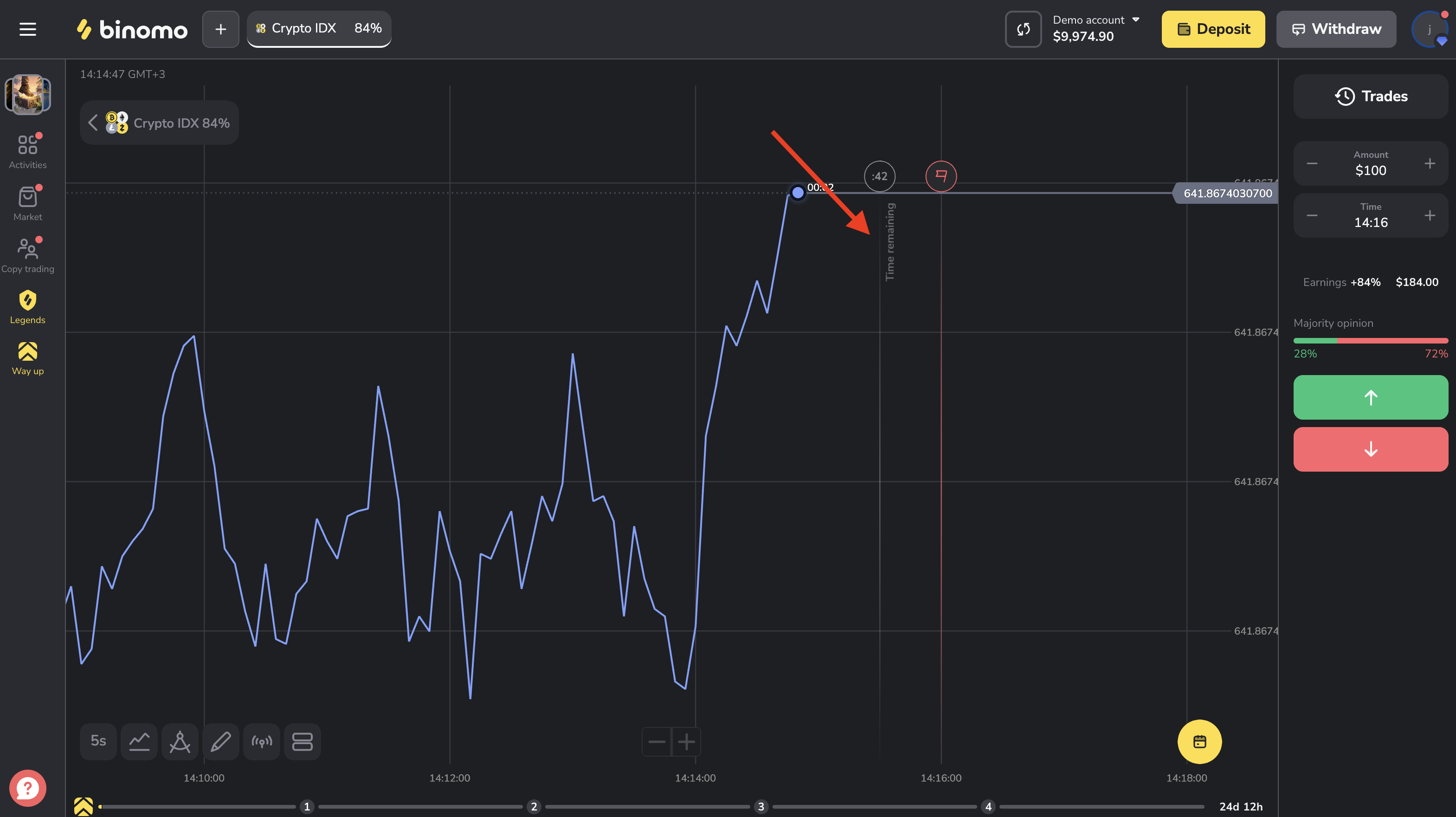Click the green up trade button

(1371, 397)
